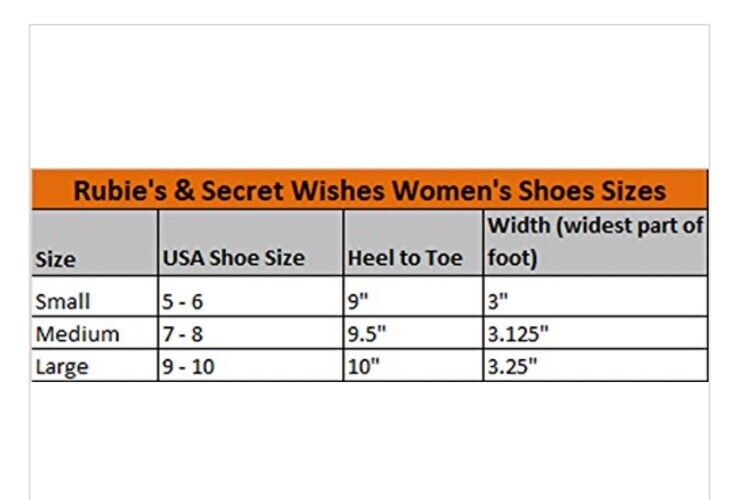This screenshot has height=500, width=739.
Task: Select the 10" heel to toe cell
Action: pyautogui.click(x=413, y=365)
